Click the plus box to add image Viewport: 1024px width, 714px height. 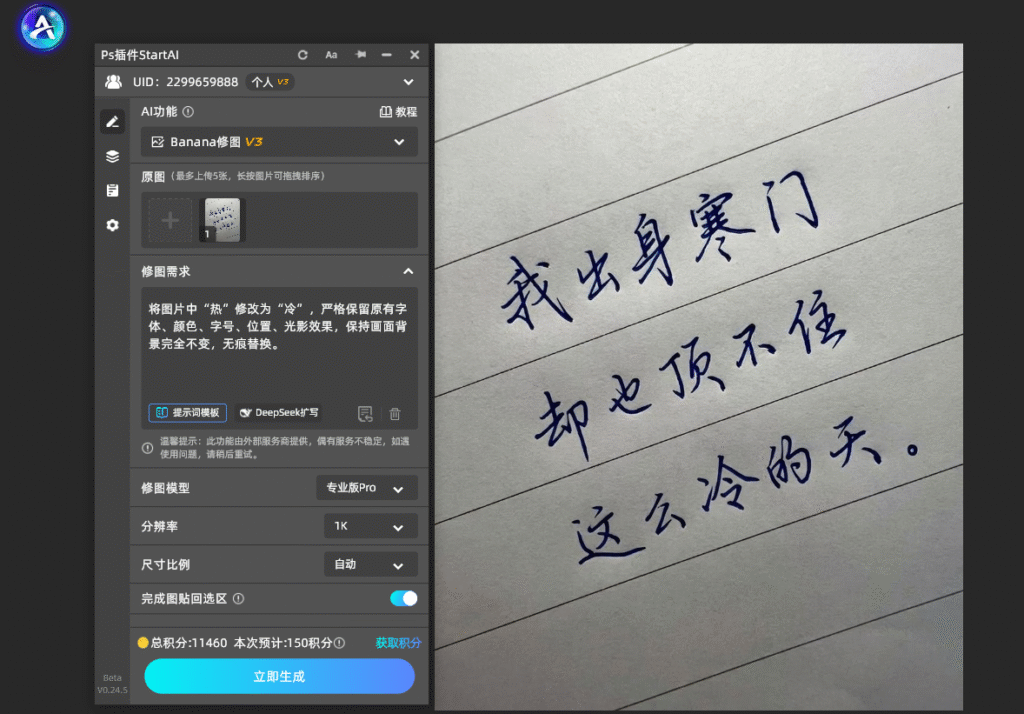pyautogui.click(x=170, y=220)
